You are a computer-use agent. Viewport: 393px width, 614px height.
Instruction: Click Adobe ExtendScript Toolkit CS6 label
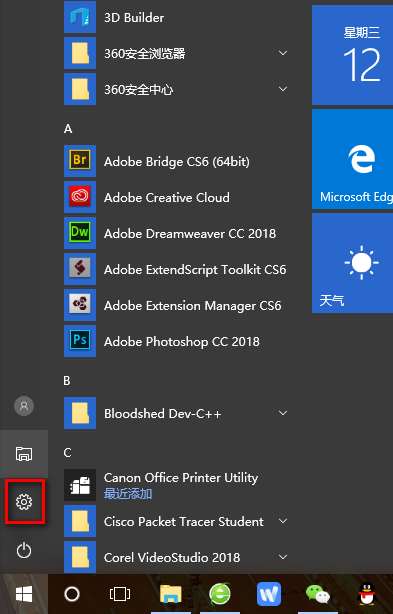195,270
